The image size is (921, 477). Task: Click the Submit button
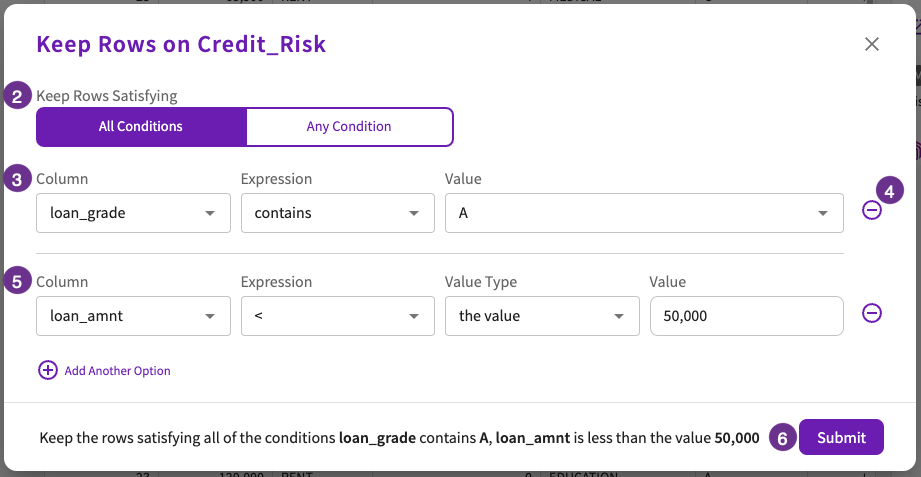tap(841, 437)
